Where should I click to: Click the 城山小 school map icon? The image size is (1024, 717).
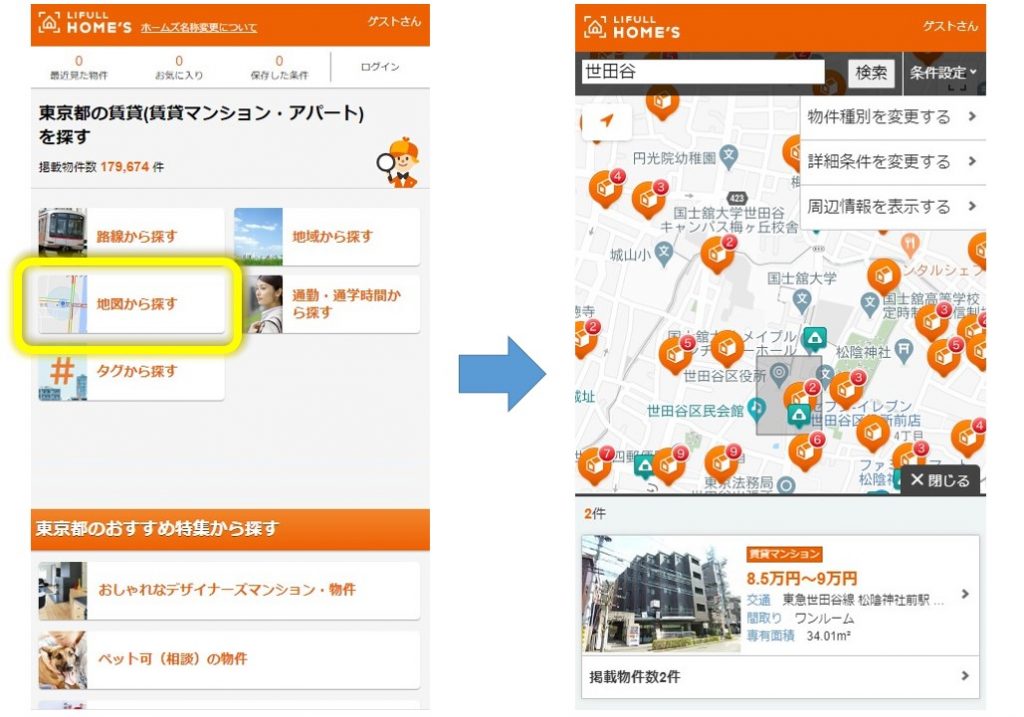(664, 253)
